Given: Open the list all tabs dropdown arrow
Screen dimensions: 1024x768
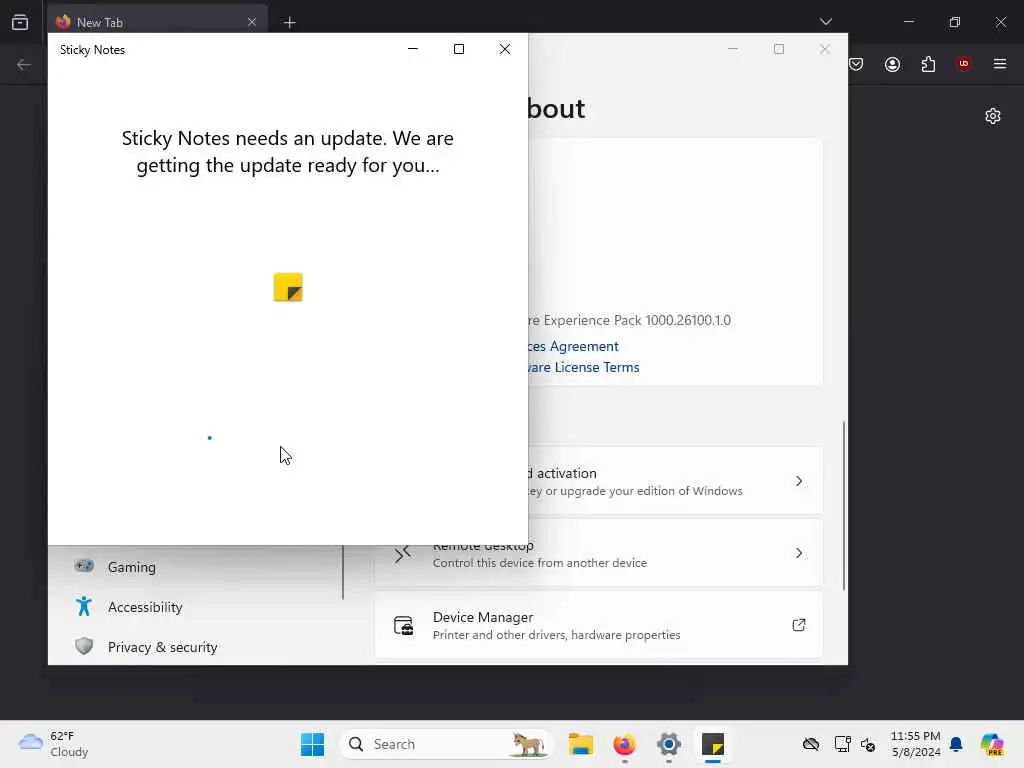Looking at the screenshot, I should [x=825, y=22].
